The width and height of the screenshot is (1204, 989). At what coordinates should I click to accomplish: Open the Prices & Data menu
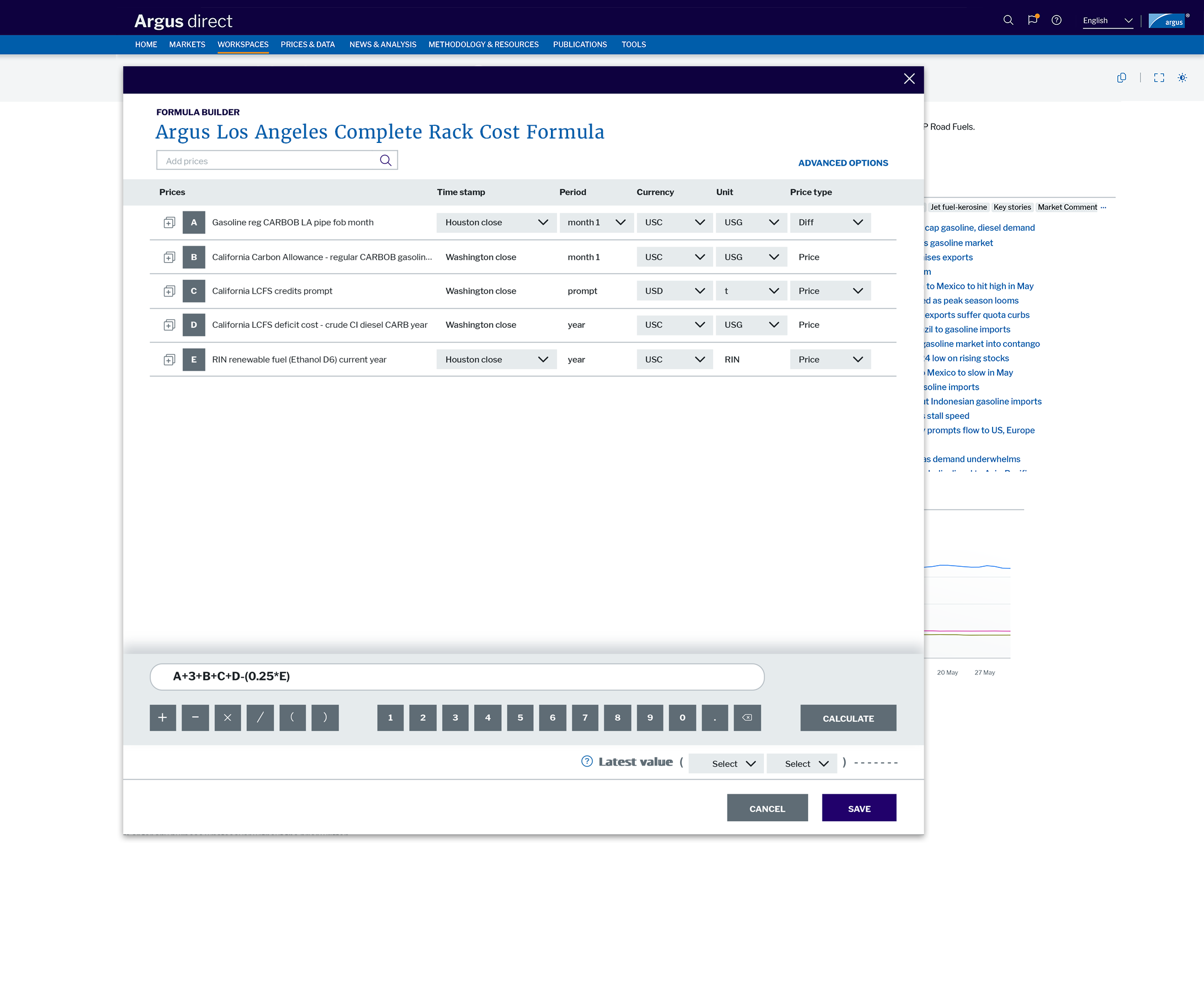tap(307, 45)
